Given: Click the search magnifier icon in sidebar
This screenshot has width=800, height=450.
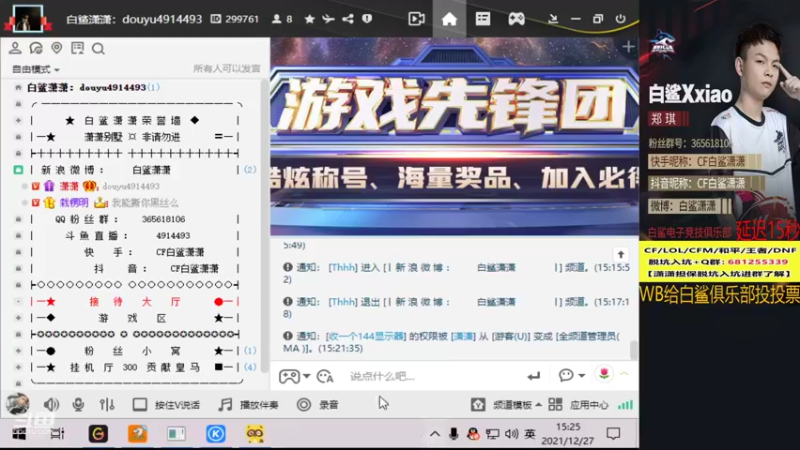Looking at the screenshot, I should click(98, 48).
